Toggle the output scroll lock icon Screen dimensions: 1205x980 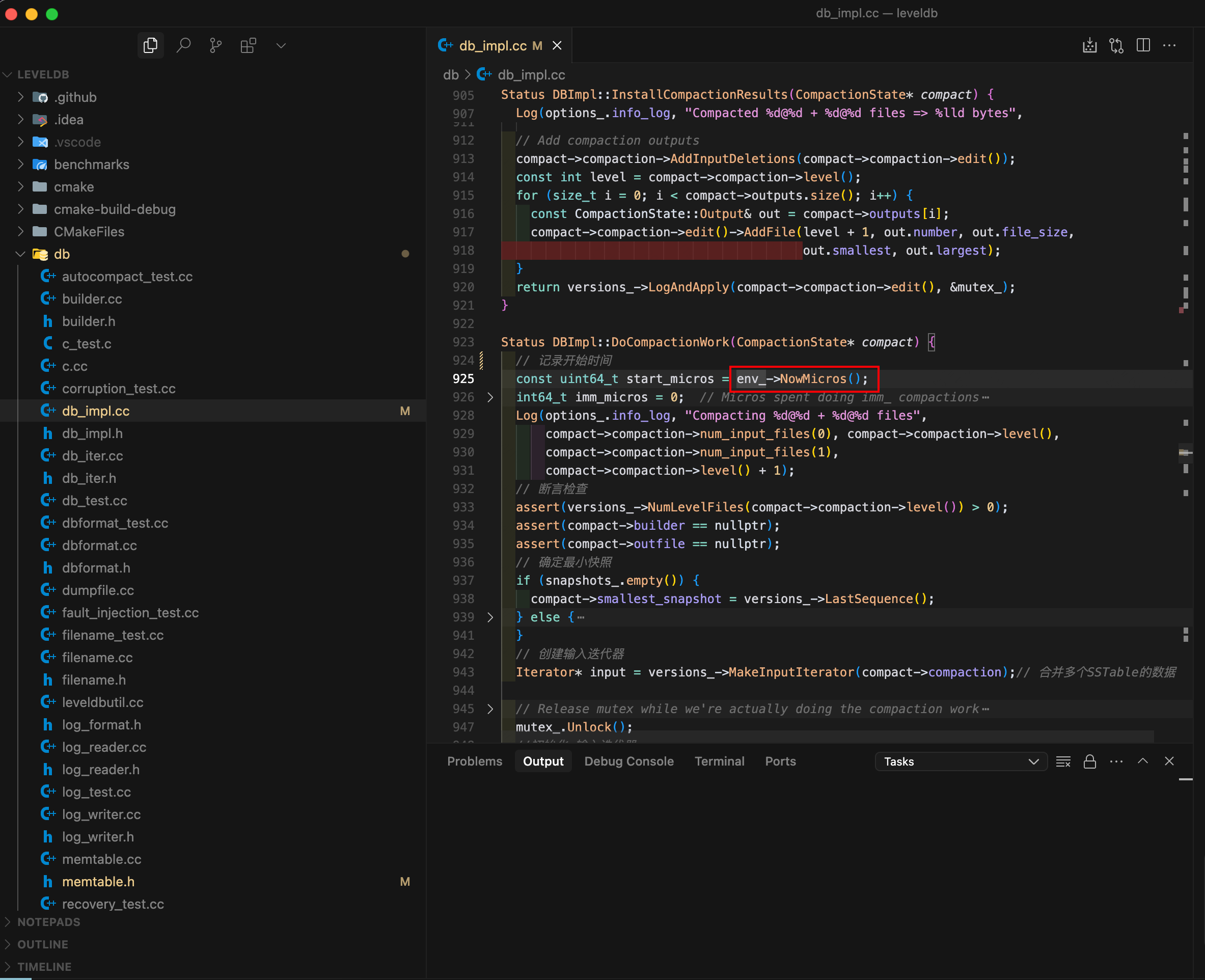coord(1089,761)
